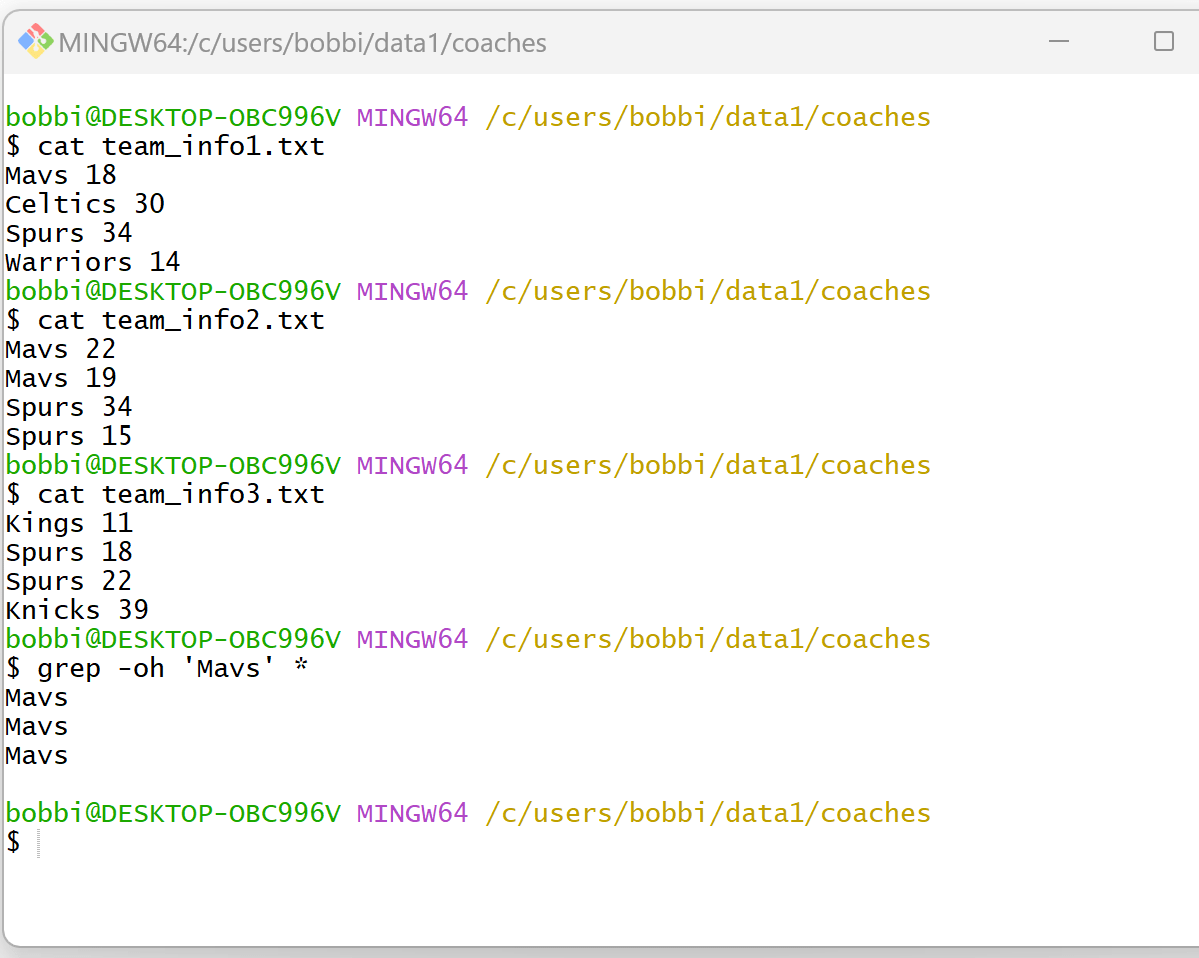Click the first 'Mavs' line of grep output
Viewport: 1199px width, 958px height.
click(37, 698)
